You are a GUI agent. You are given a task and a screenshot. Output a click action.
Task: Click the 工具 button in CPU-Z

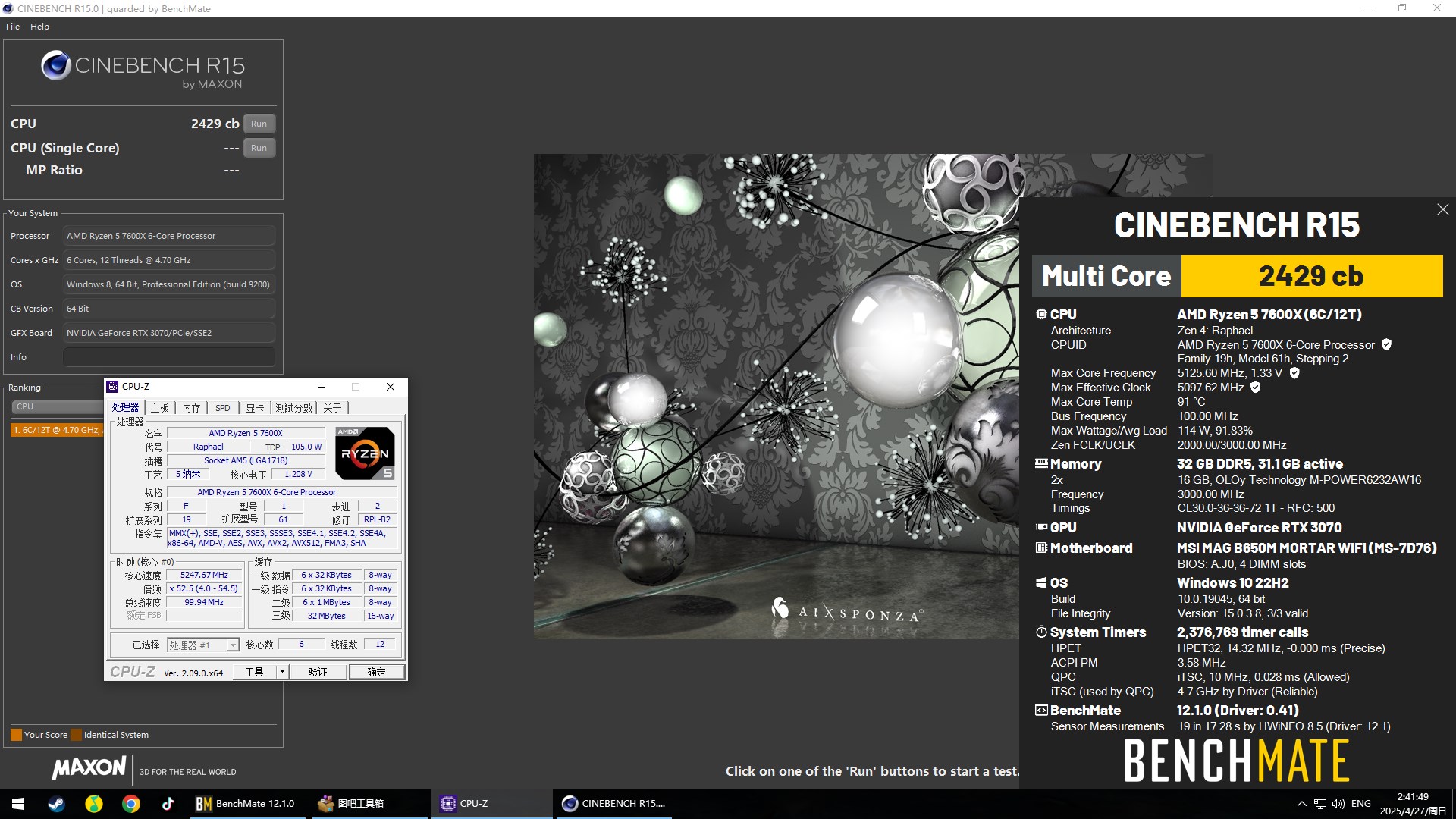tap(254, 672)
